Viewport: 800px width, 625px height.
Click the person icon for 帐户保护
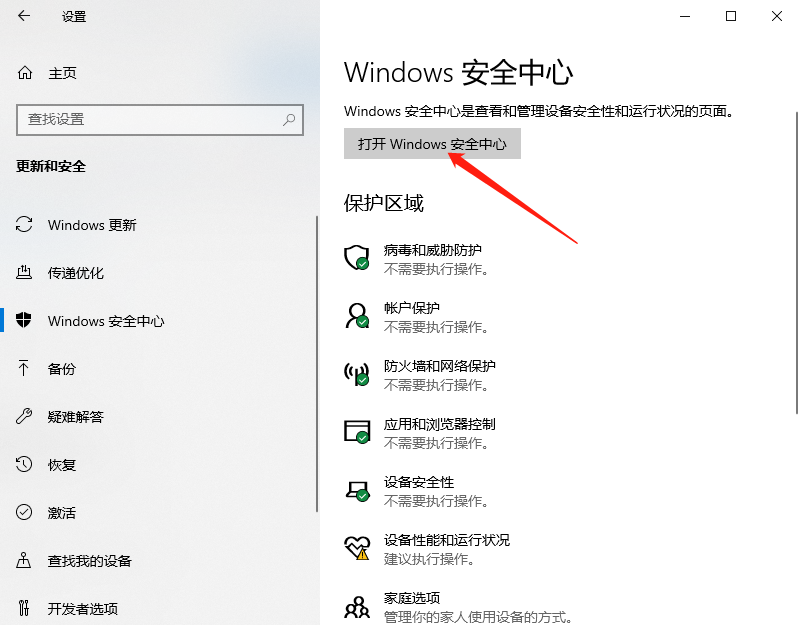coord(357,316)
